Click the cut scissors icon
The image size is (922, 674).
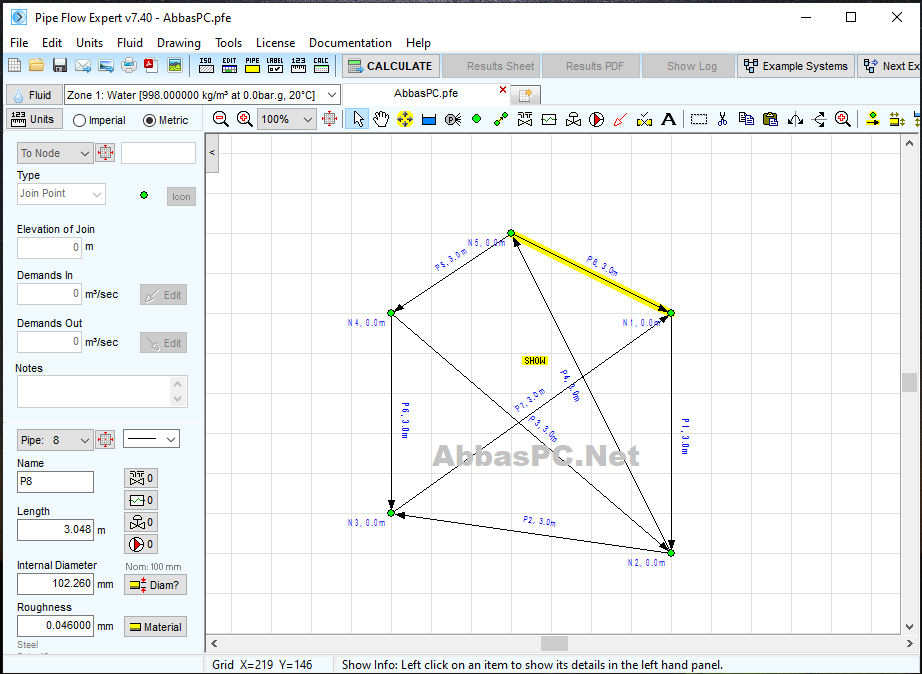tap(722, 119)
